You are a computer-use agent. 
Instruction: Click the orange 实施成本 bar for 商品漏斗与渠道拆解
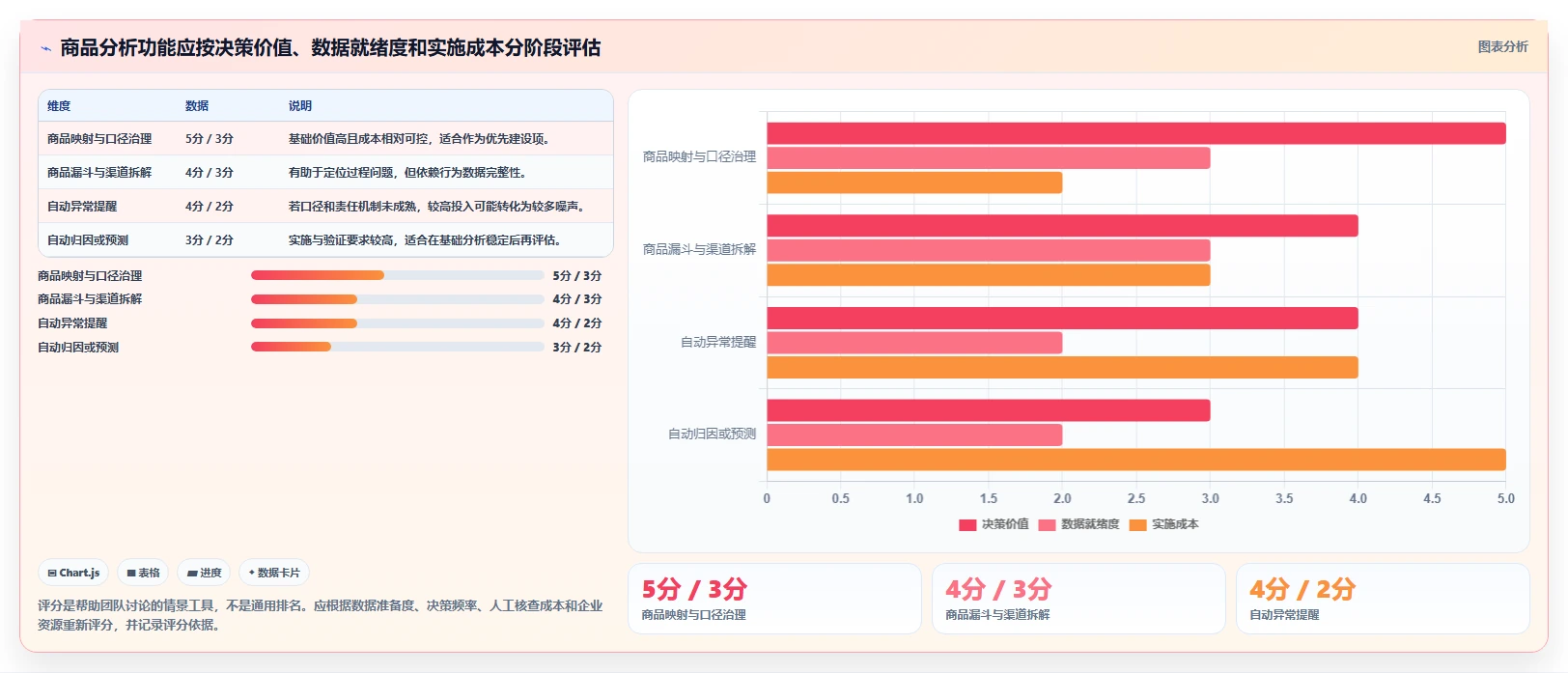989,275
